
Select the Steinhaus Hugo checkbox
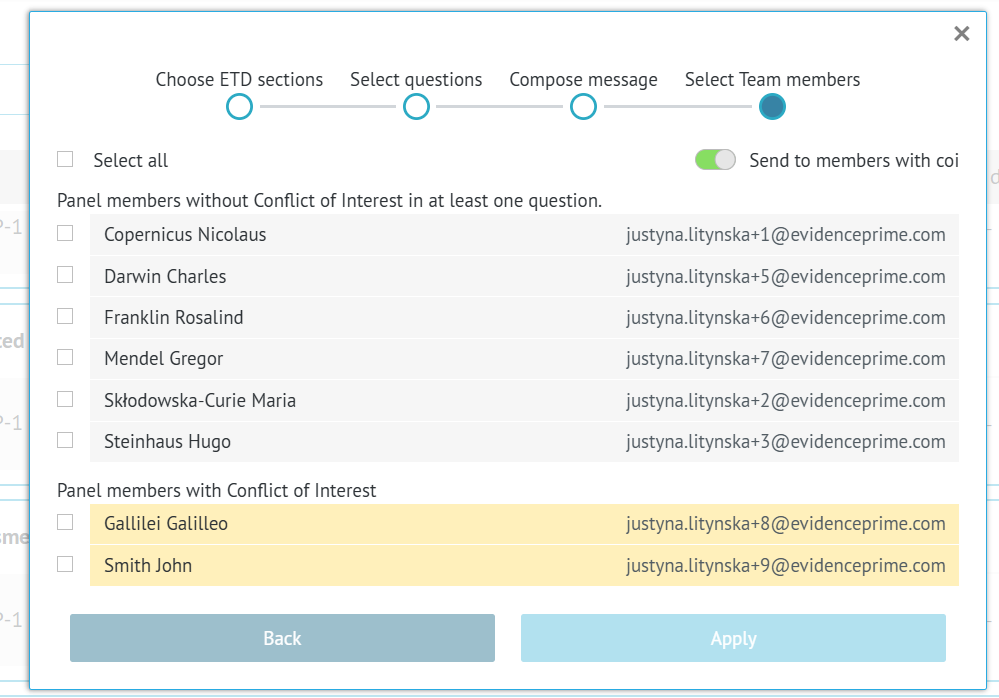pos(66,440)
